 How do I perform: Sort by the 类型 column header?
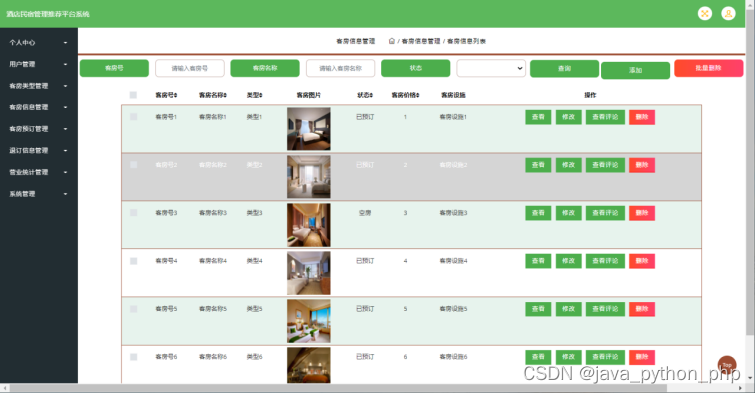click(255, 95)
